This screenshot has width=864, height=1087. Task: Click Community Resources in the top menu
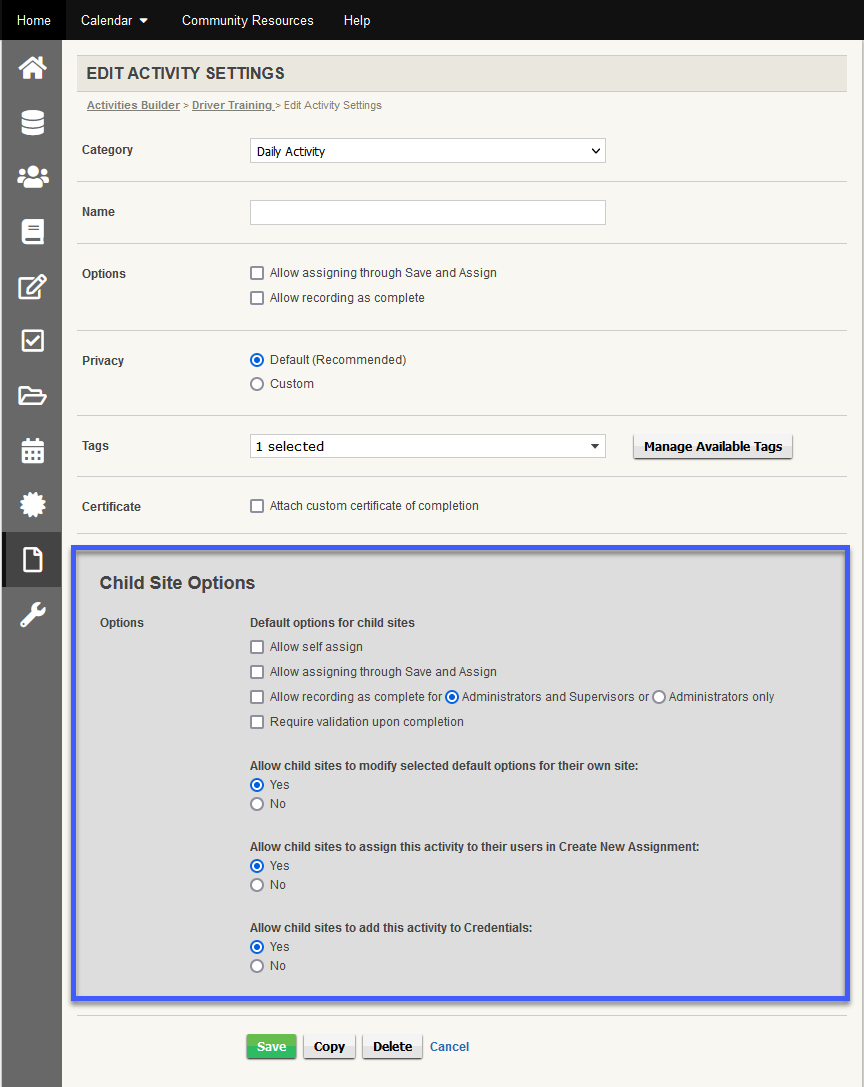click(247, 20)
